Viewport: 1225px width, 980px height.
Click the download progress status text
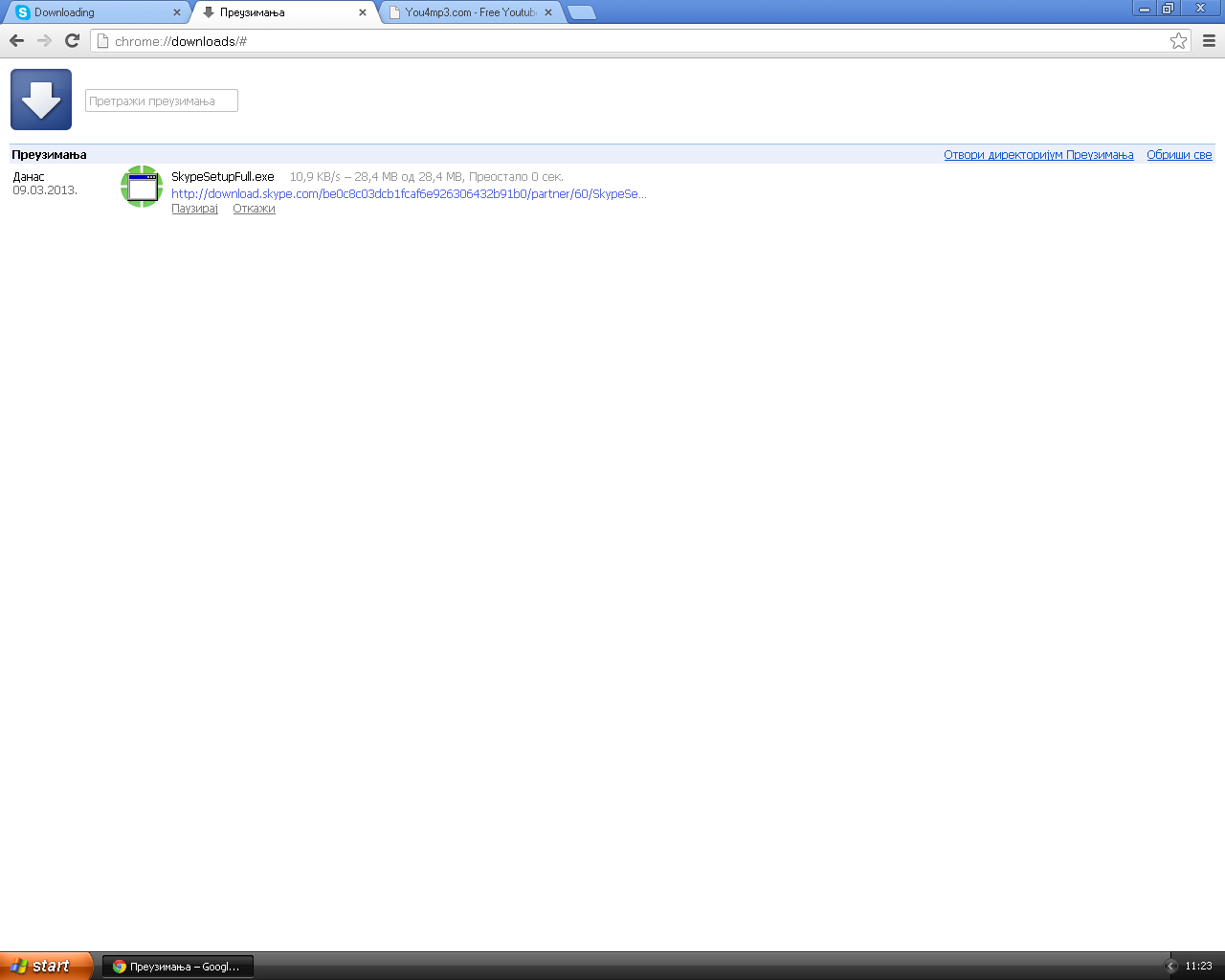pos(427,177)
